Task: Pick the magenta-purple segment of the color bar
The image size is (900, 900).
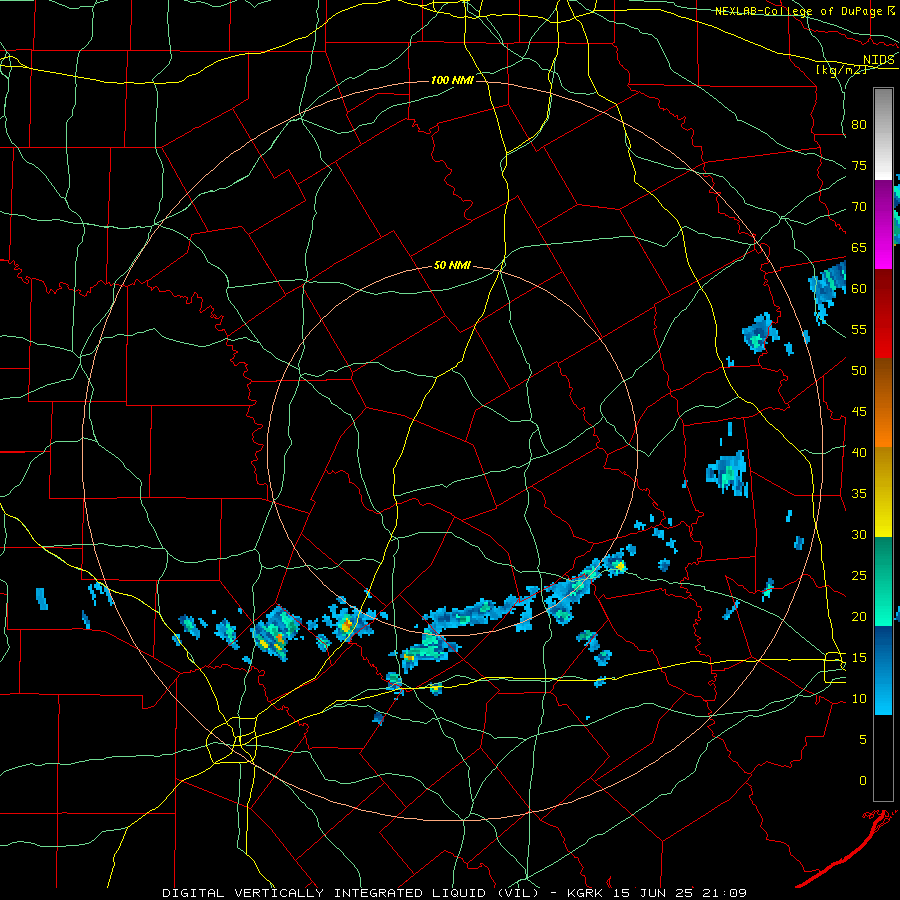Action: pyautogui.click(x=883, y=224)
